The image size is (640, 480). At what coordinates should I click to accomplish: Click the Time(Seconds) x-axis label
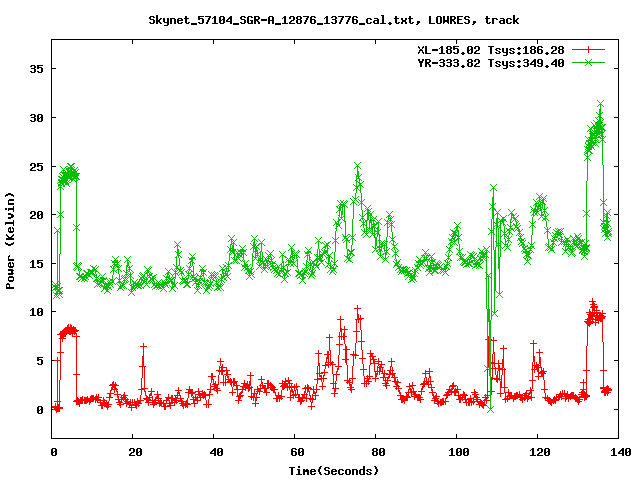[334, 471]
